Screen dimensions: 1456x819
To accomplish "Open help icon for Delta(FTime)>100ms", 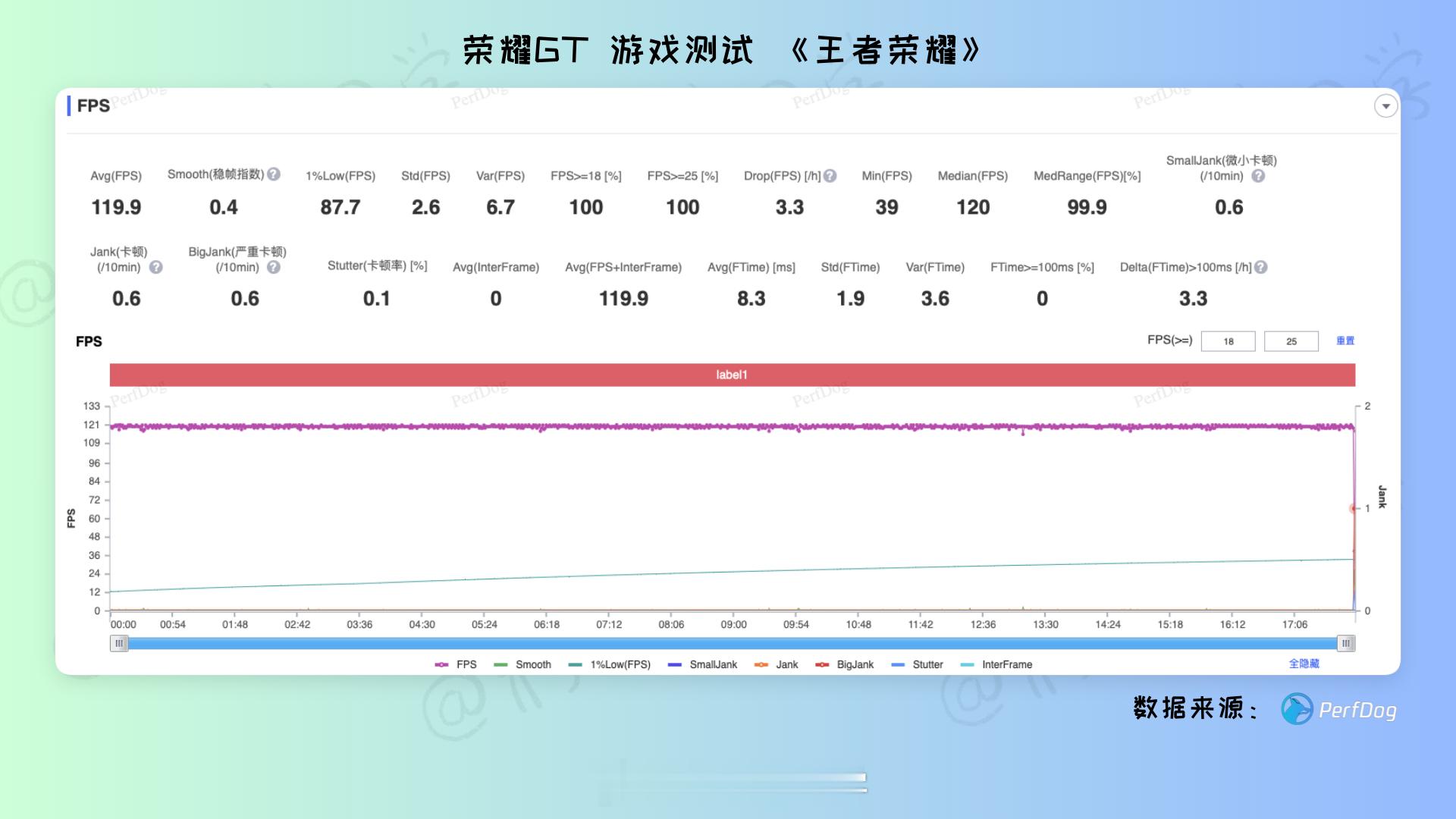I will (1261, 267).
